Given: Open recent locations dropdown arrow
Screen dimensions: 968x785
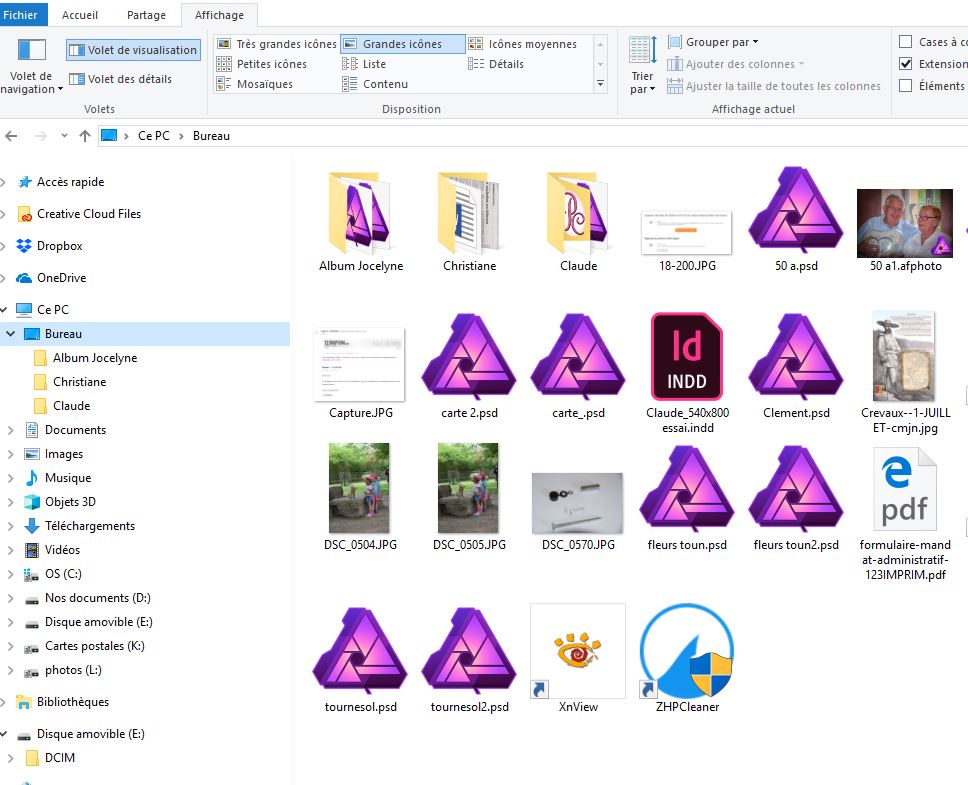Looking at the screenshot, I should coord(64,136).
